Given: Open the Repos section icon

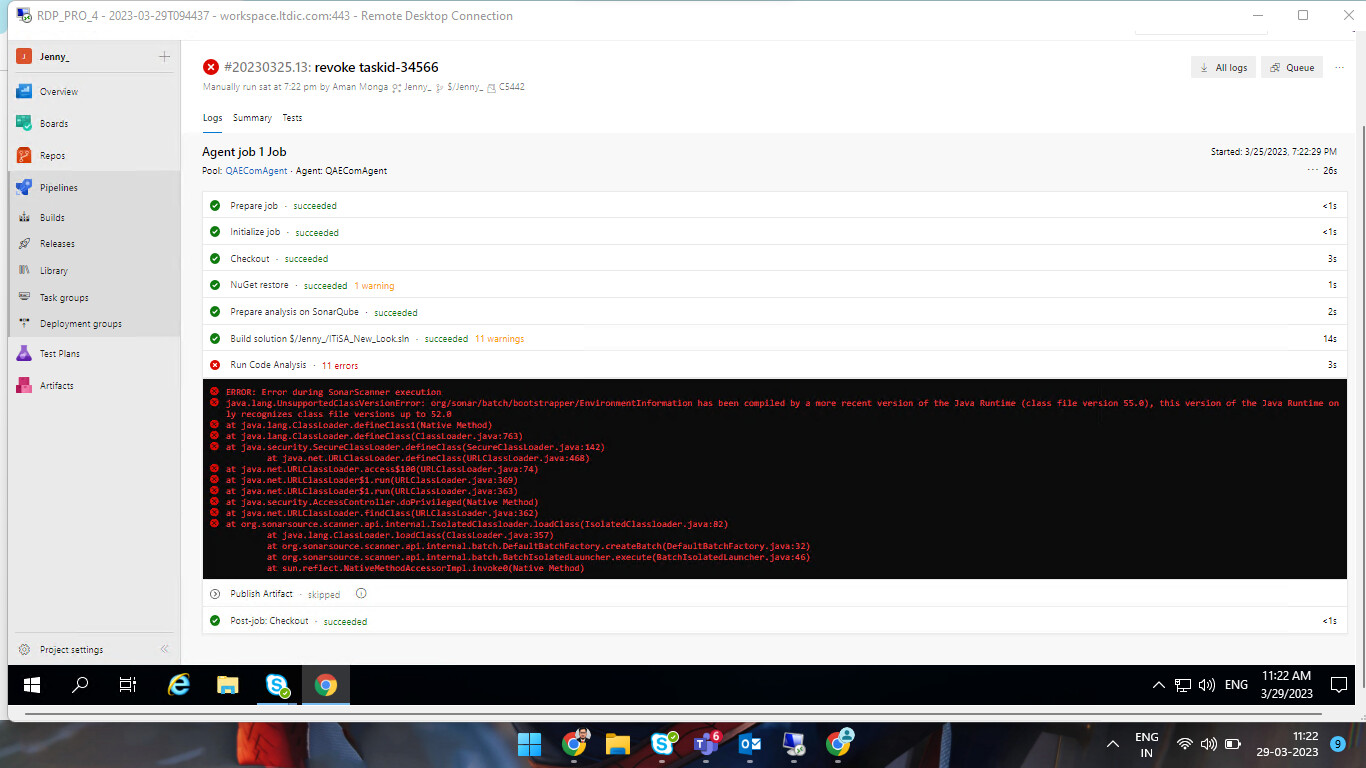Looking at the screenshot, I should (x=22, y=155).
